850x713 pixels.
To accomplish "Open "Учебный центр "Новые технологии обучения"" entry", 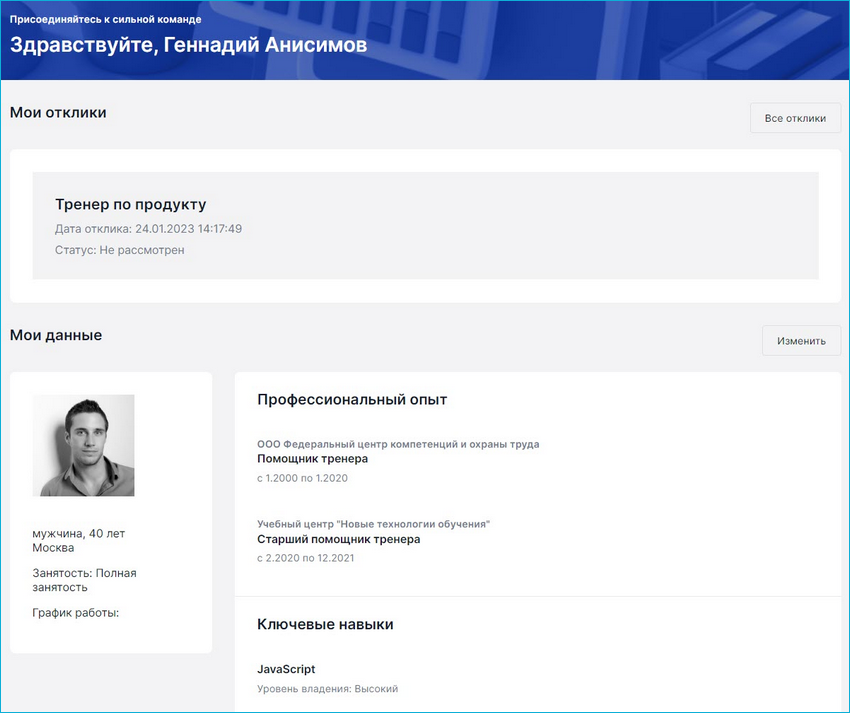I will coord(375,521).
